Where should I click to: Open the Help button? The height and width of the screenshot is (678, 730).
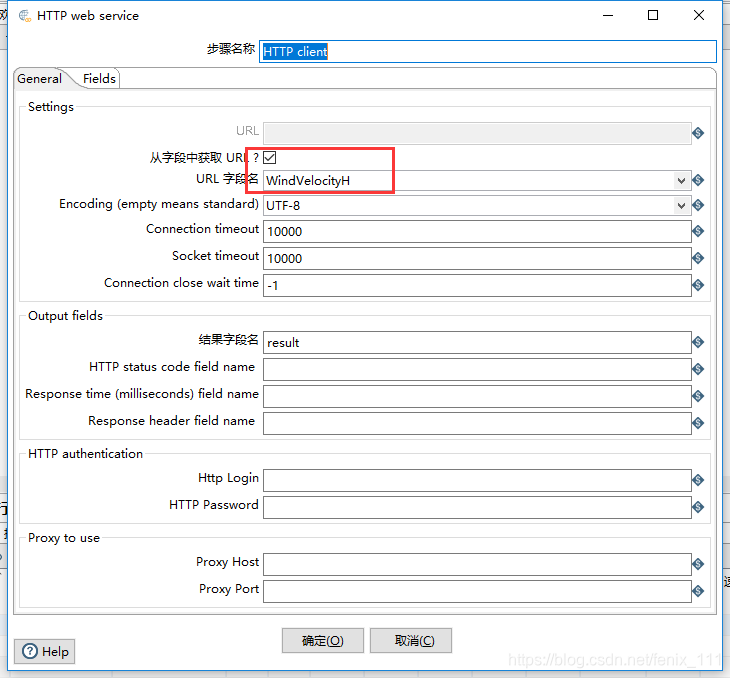(45, 651)
